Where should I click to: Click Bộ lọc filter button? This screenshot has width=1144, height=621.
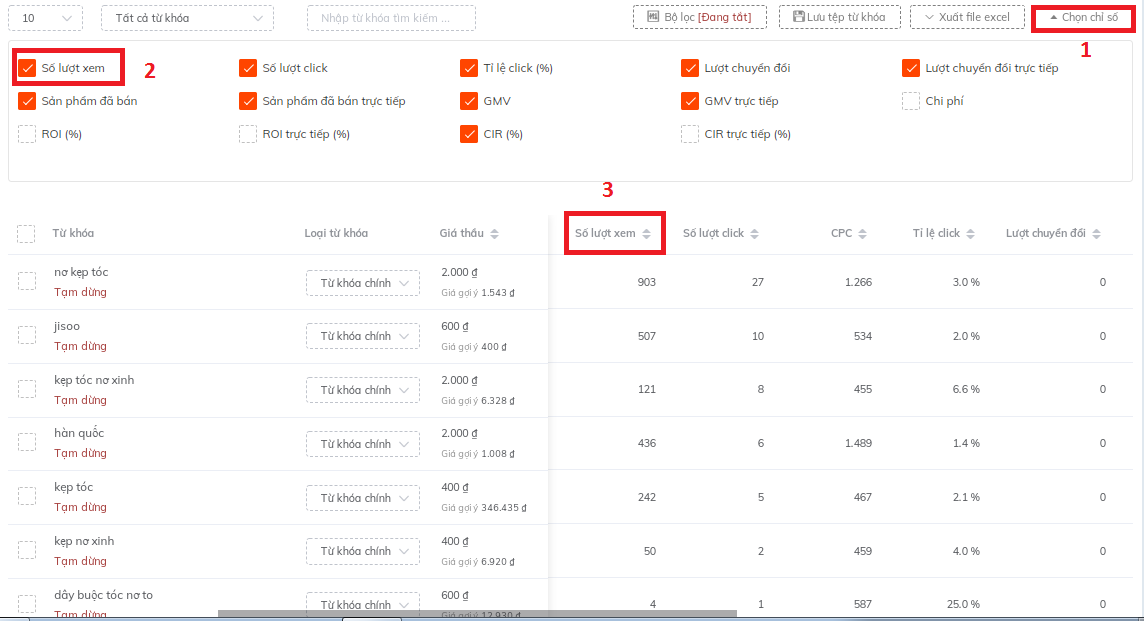pos(699,17)
